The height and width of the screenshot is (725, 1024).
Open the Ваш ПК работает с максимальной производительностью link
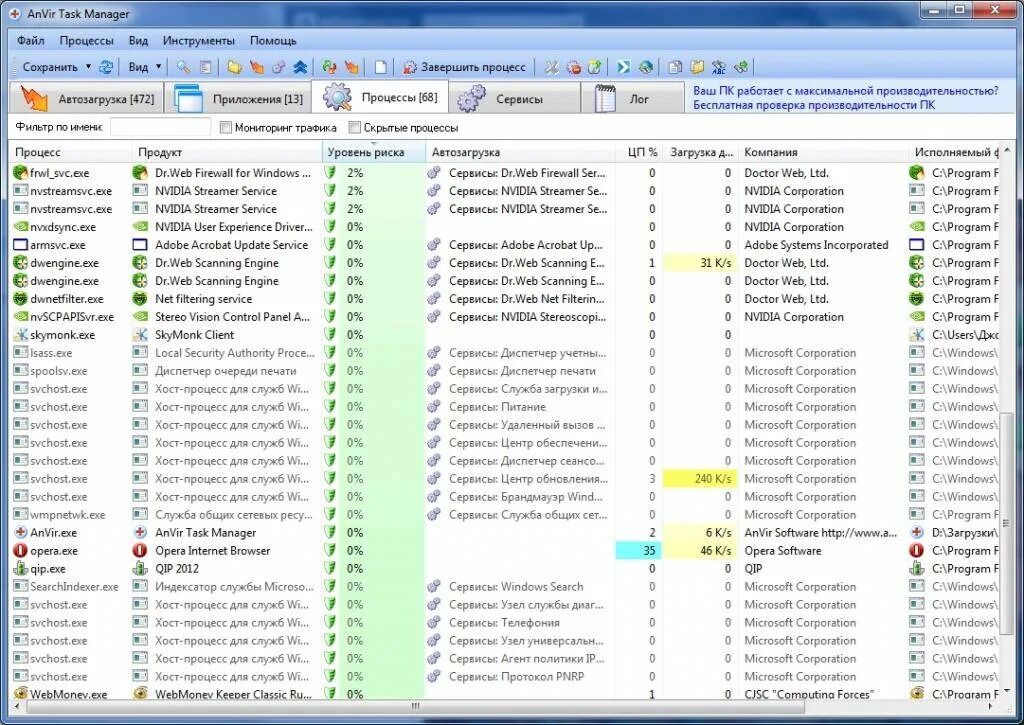[x=846, y=91]
